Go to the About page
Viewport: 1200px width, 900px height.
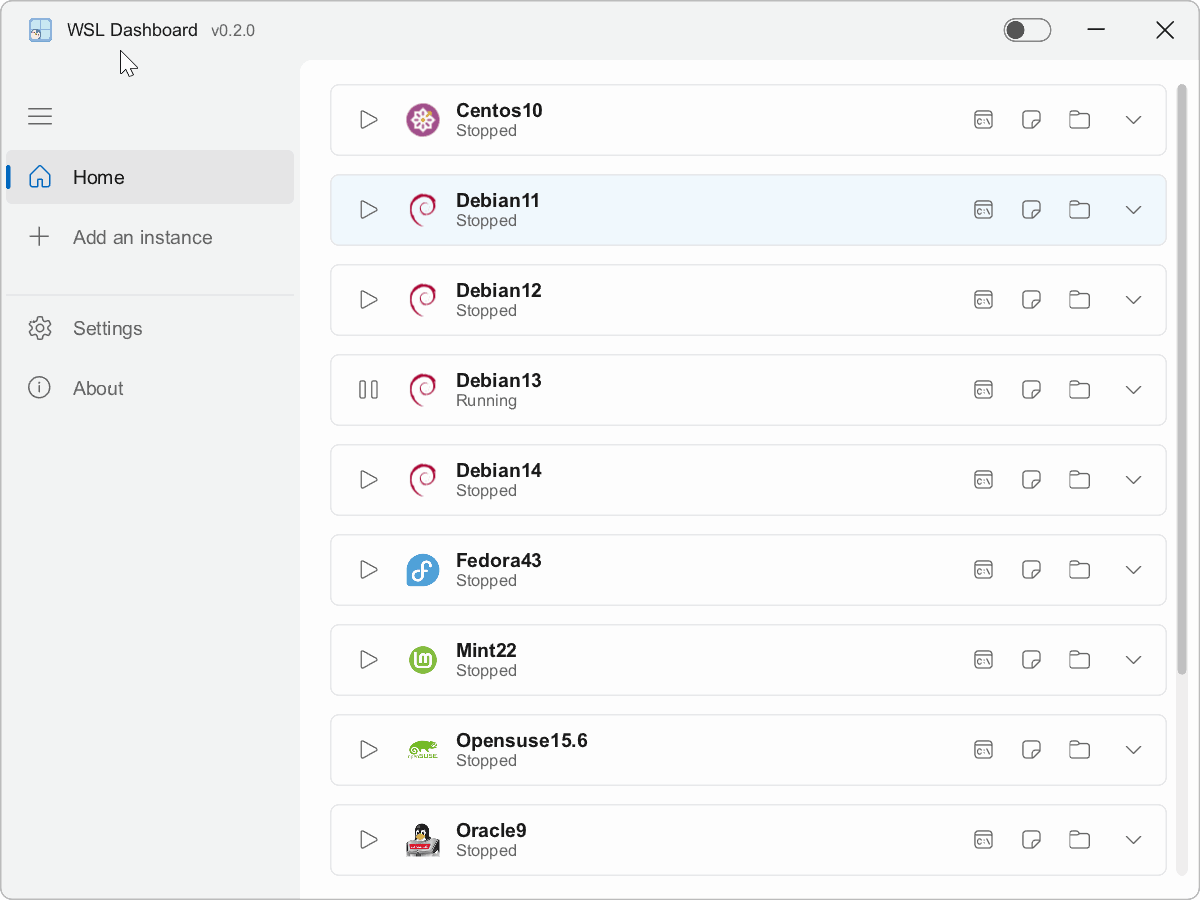(98, 388)
